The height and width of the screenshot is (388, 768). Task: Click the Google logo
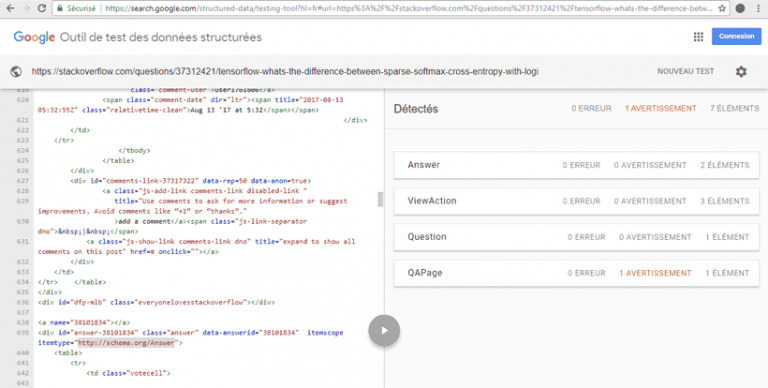tap(34, 37)
